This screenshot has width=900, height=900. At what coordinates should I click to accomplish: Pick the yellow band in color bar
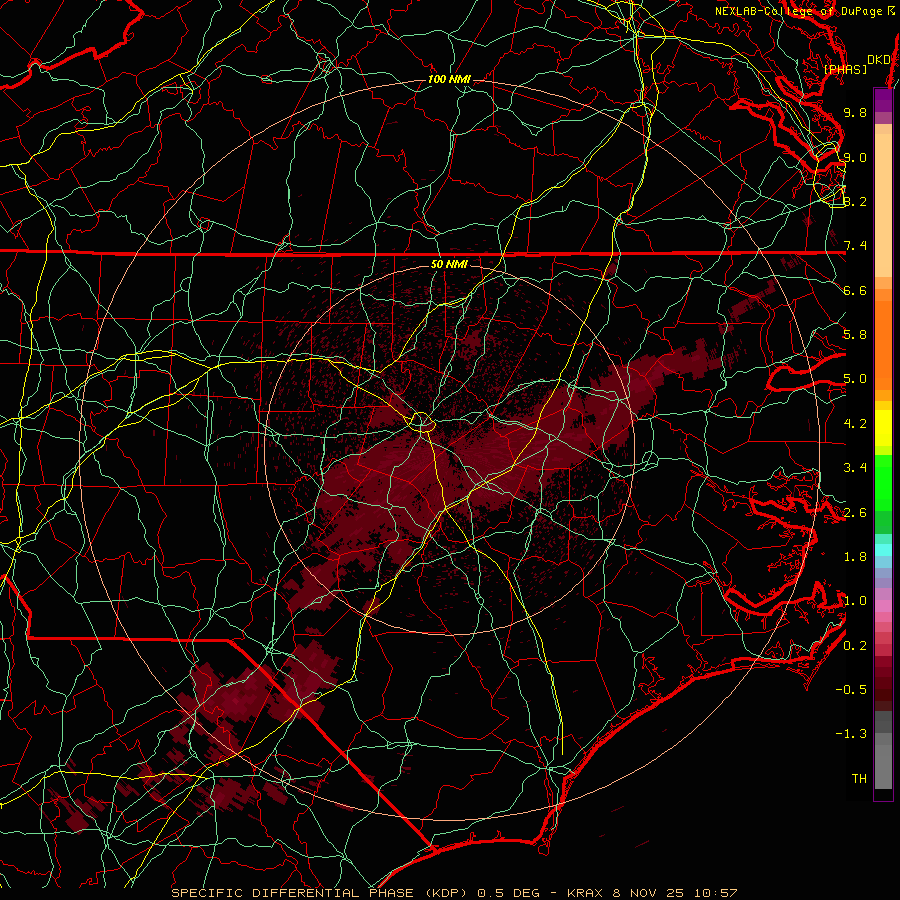(883, 428)
